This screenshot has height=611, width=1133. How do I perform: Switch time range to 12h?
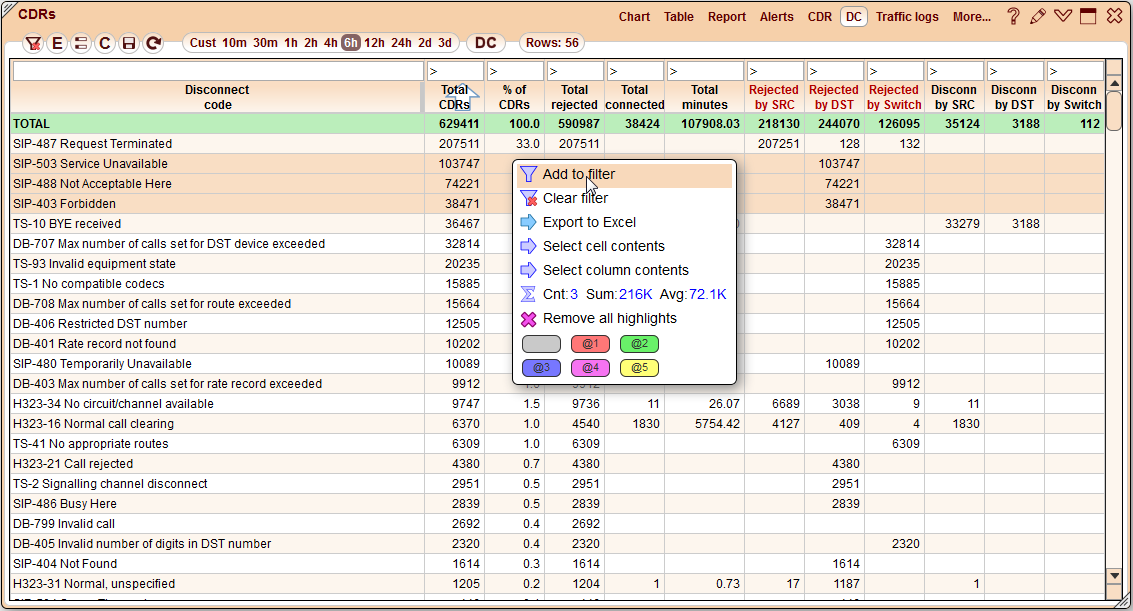click(374, 43)
